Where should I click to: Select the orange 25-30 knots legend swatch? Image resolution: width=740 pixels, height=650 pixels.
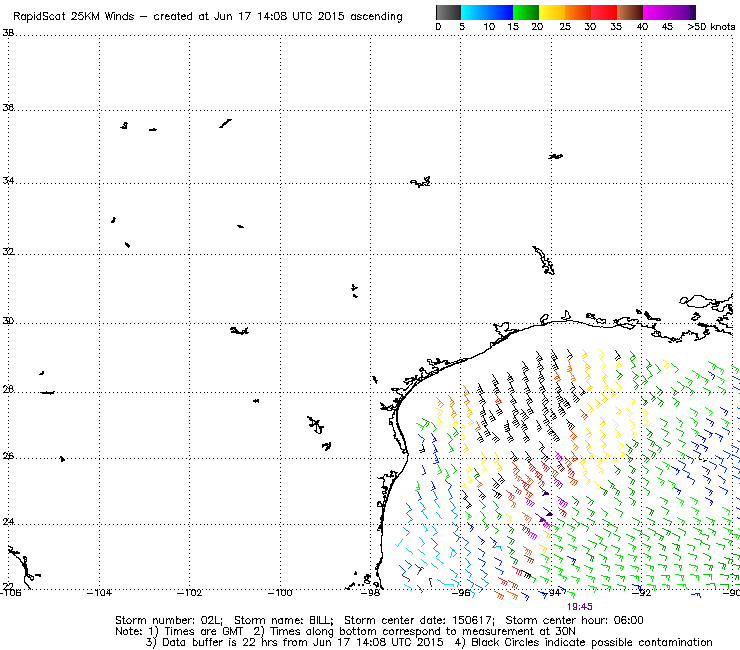(578, 12)
